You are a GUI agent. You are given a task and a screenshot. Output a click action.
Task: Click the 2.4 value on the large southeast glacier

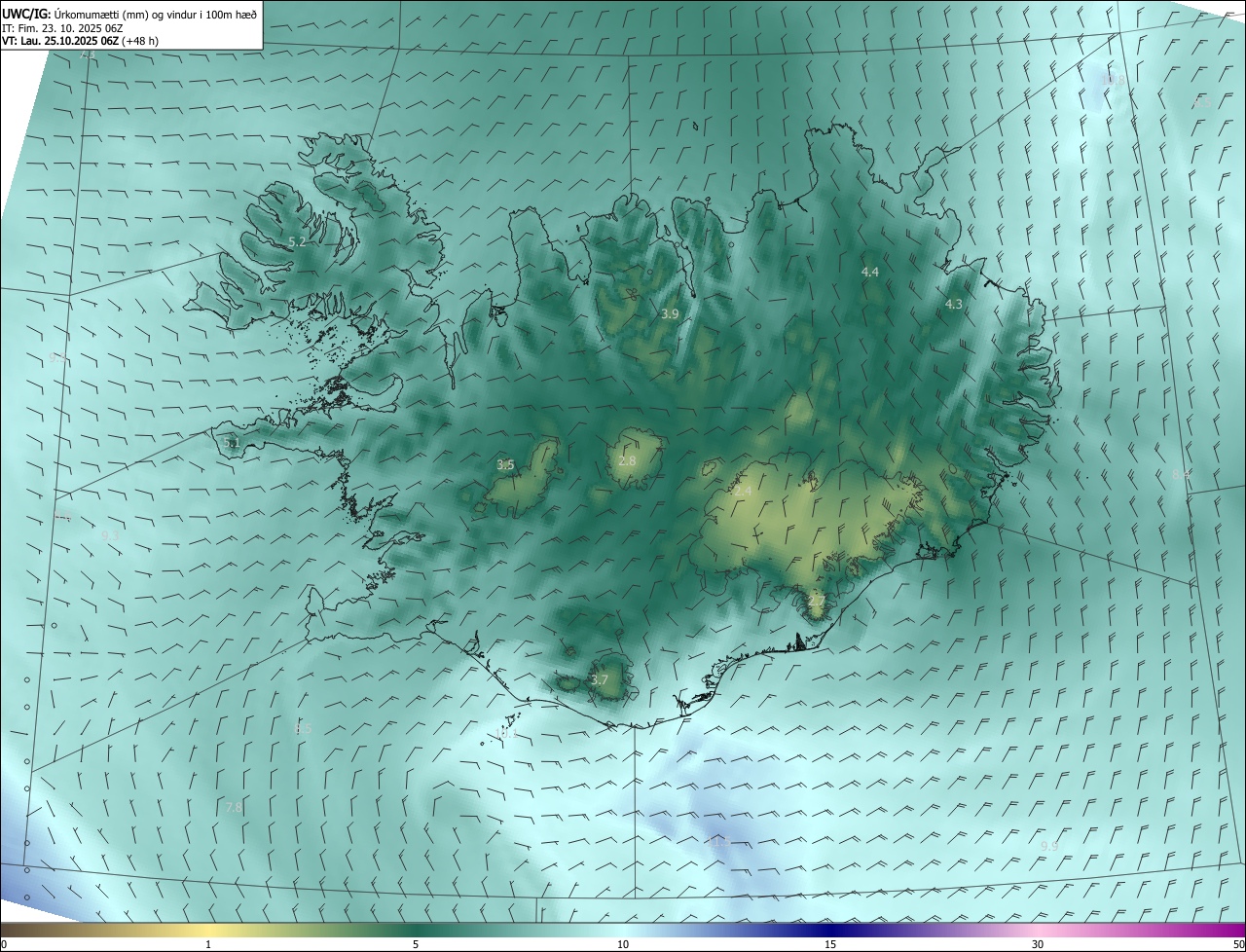coord(743,492)
